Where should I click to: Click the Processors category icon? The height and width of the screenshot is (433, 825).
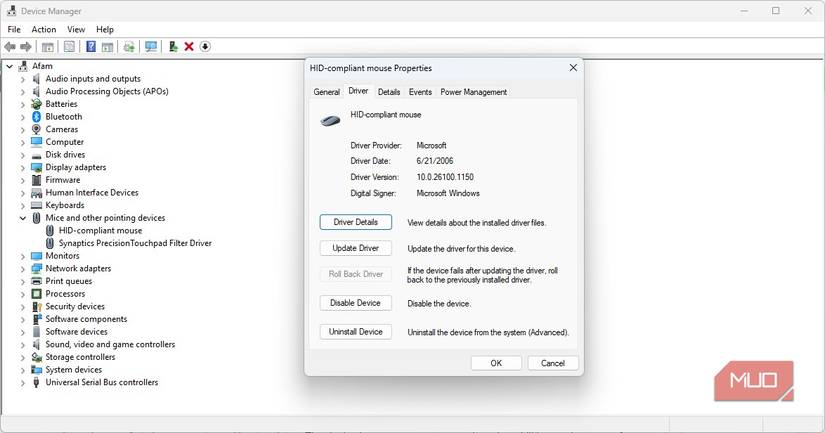tap(36, 294)
